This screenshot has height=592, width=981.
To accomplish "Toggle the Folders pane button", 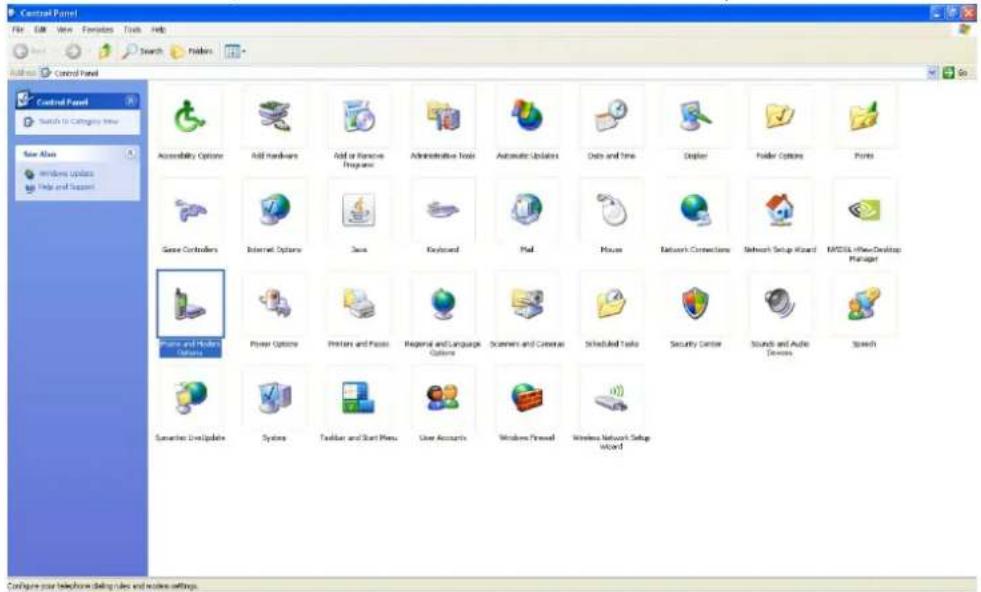I will (191, 51).
